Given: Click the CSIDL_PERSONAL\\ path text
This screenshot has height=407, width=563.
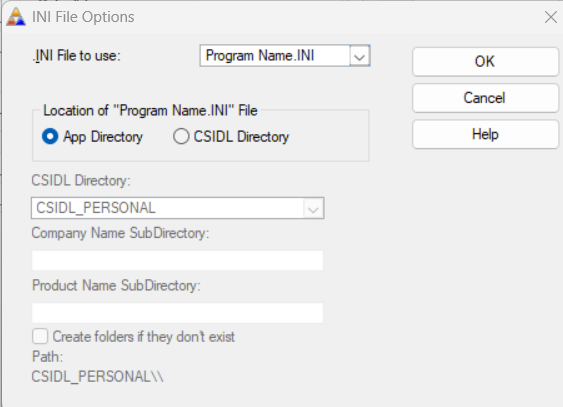Looking at the screenshot, I should click(x=97, y=377).
